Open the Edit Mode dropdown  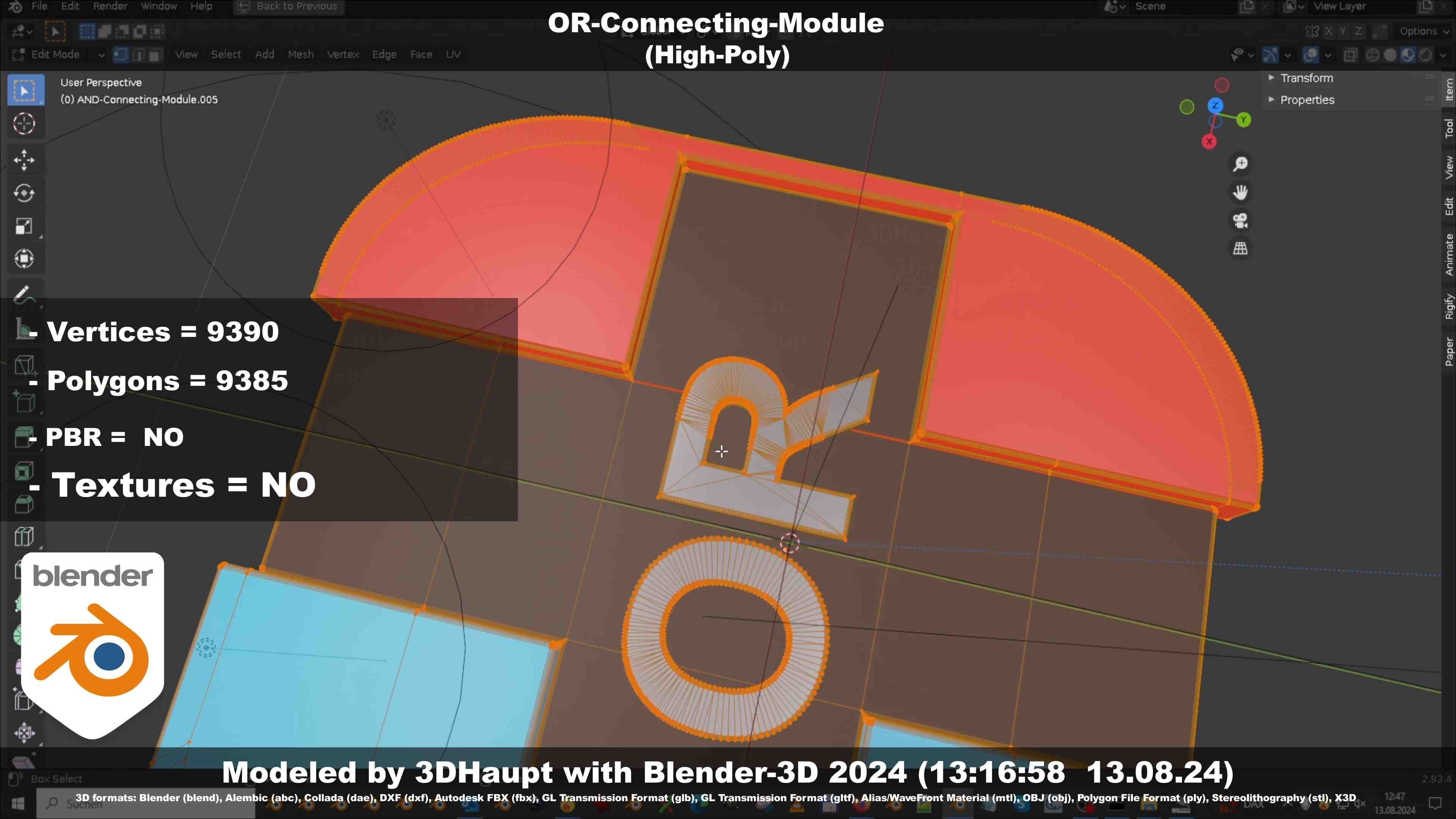coord(58,55)
